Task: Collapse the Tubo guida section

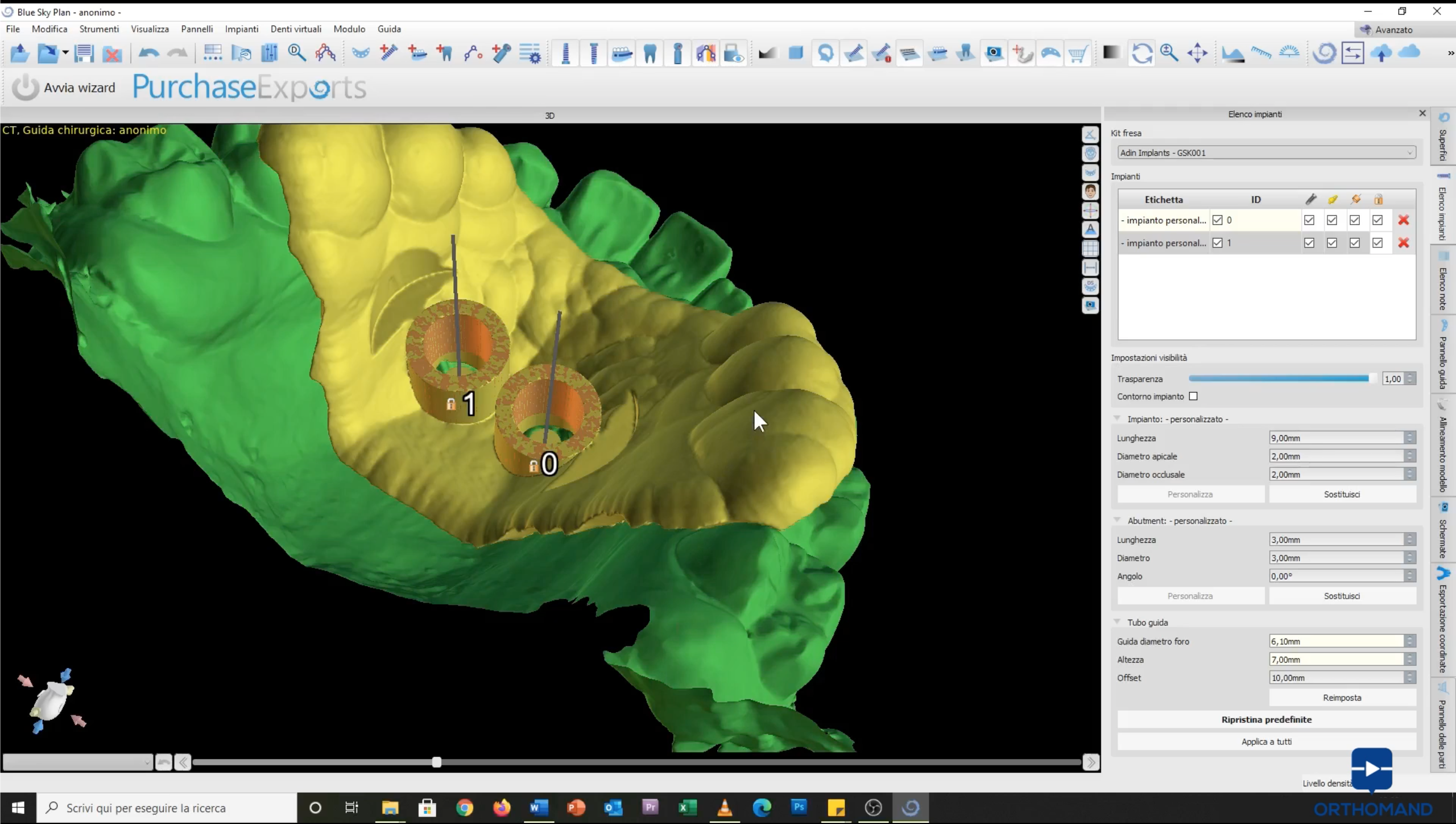Action: pos(1117,622)
